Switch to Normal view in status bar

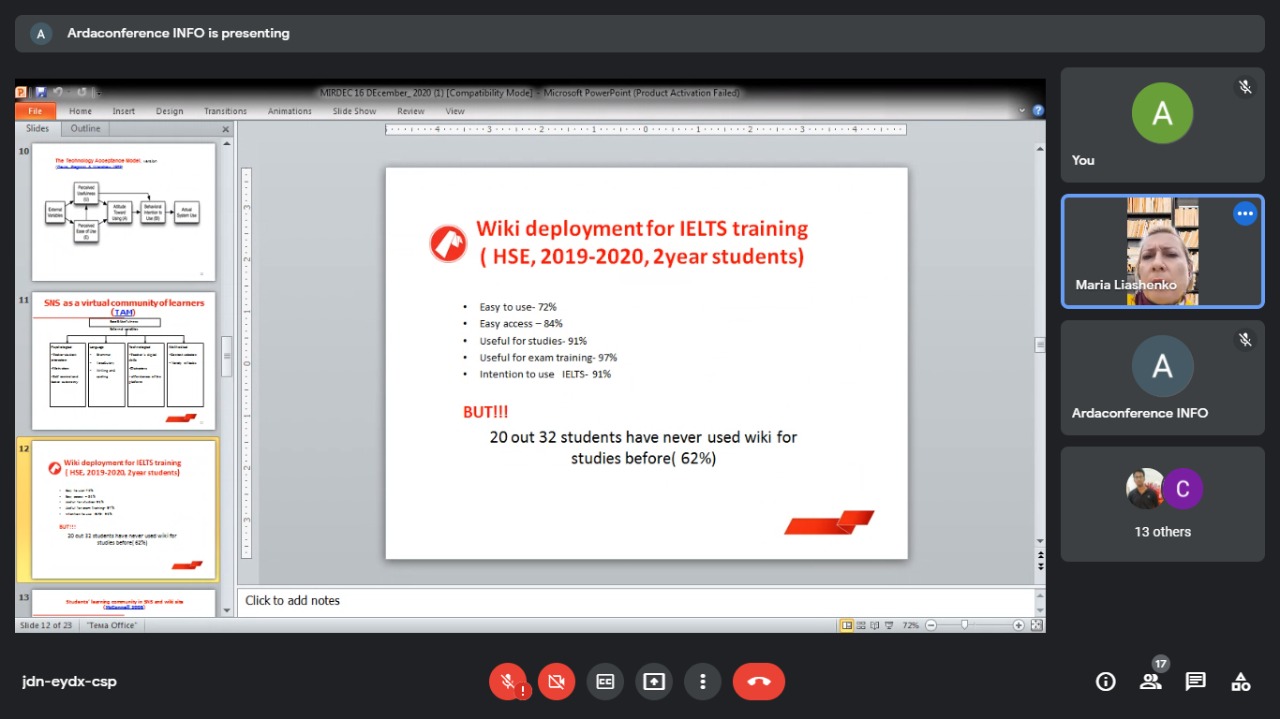[847, 625]
